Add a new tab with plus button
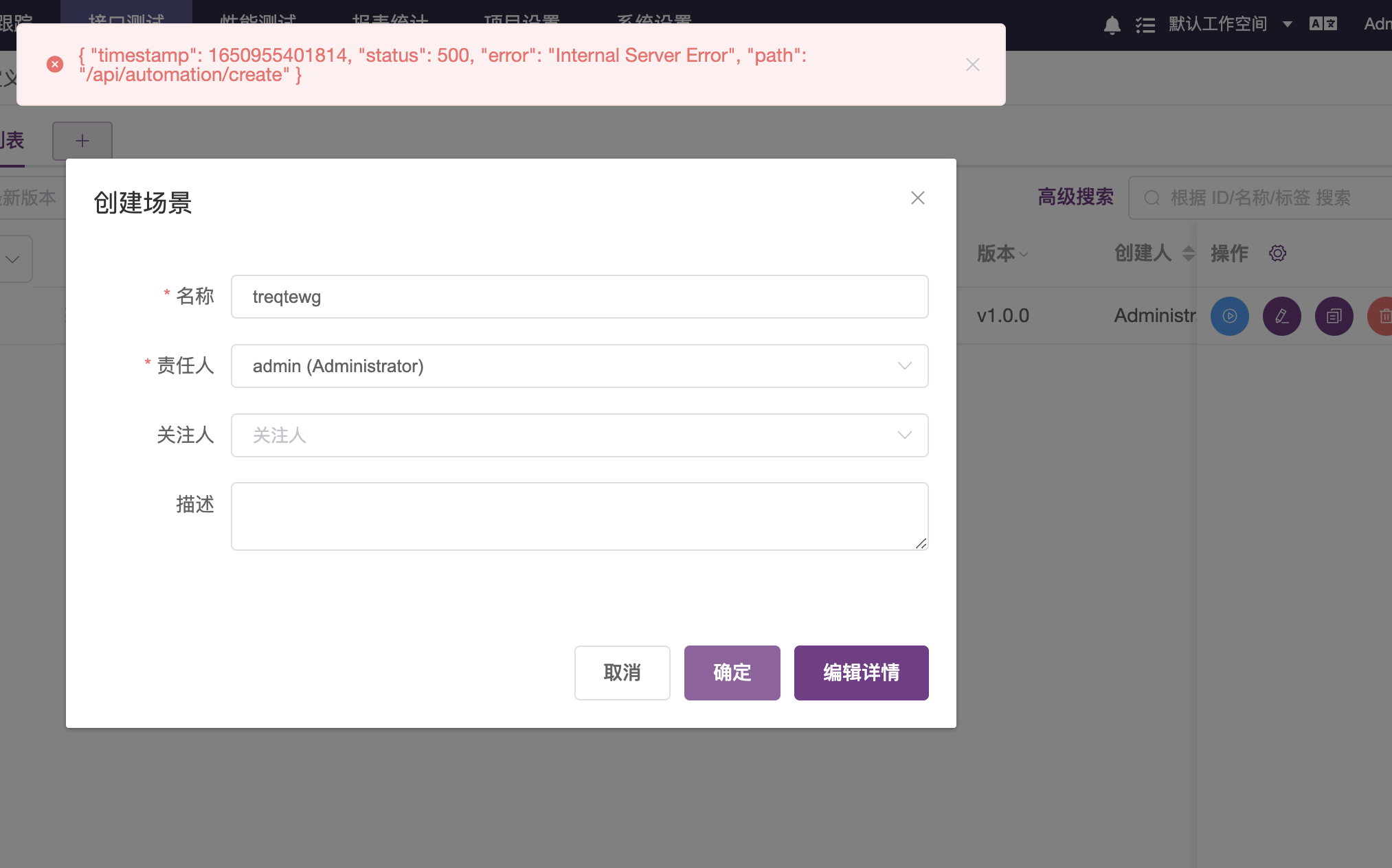This screenshot has width=1392, height=868. click(82, 141)
